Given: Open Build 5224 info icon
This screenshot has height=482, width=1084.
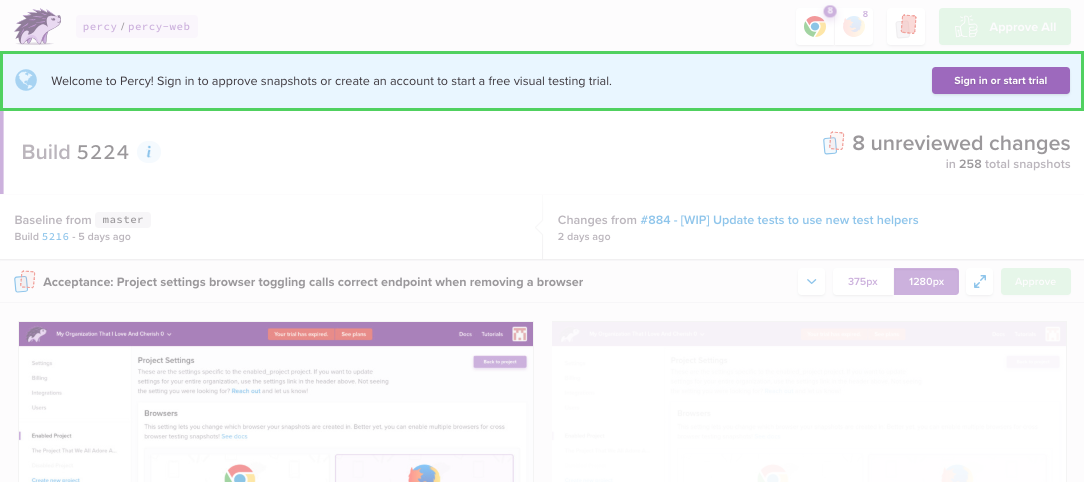Looking at the screenshot, I should pyautogui.click(x=149, y=152).
